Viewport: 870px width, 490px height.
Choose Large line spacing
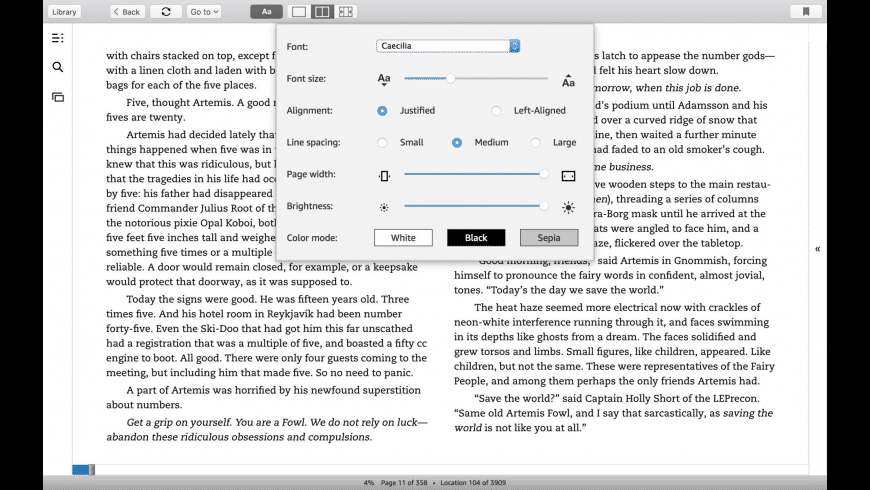pyautogui.click(x=535, y=143)
